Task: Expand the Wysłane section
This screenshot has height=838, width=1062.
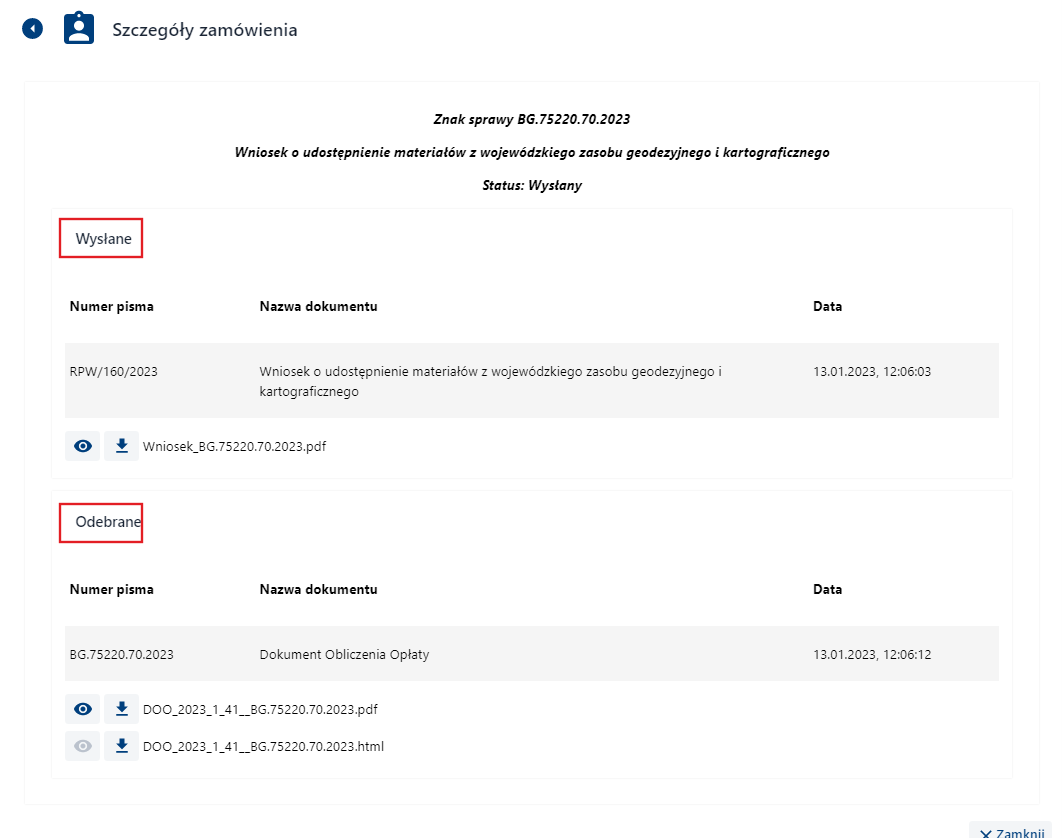Action: [100, 238]
